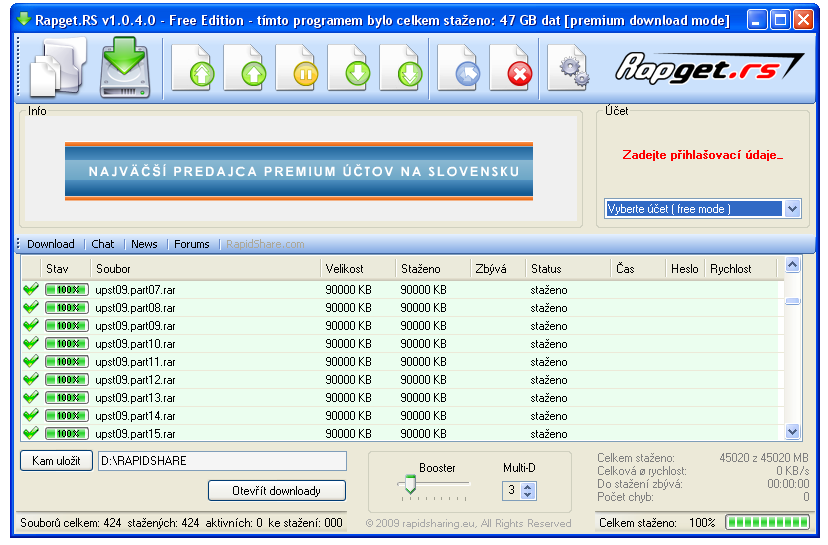828x545 pixels.
Task: Click green checkmark of upst09.part07.rar
Action: pos(31,289)
